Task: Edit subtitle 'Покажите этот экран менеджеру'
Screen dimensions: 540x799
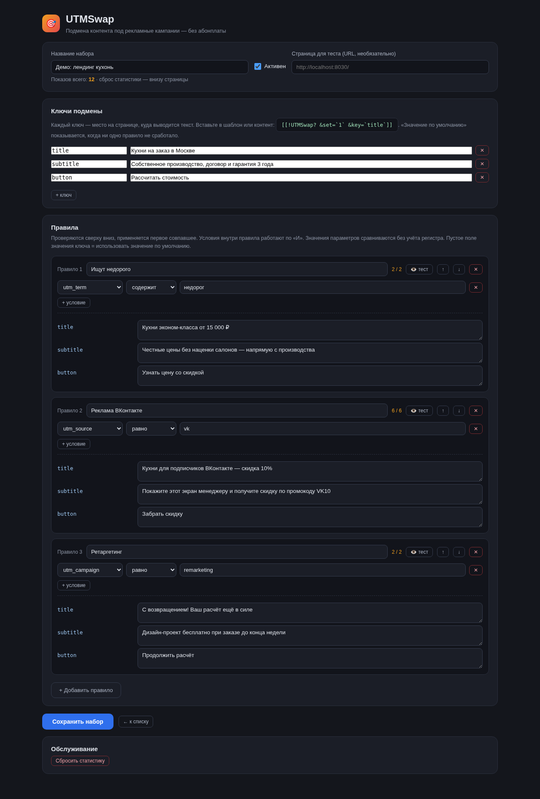Action: [x=310, y=494]
